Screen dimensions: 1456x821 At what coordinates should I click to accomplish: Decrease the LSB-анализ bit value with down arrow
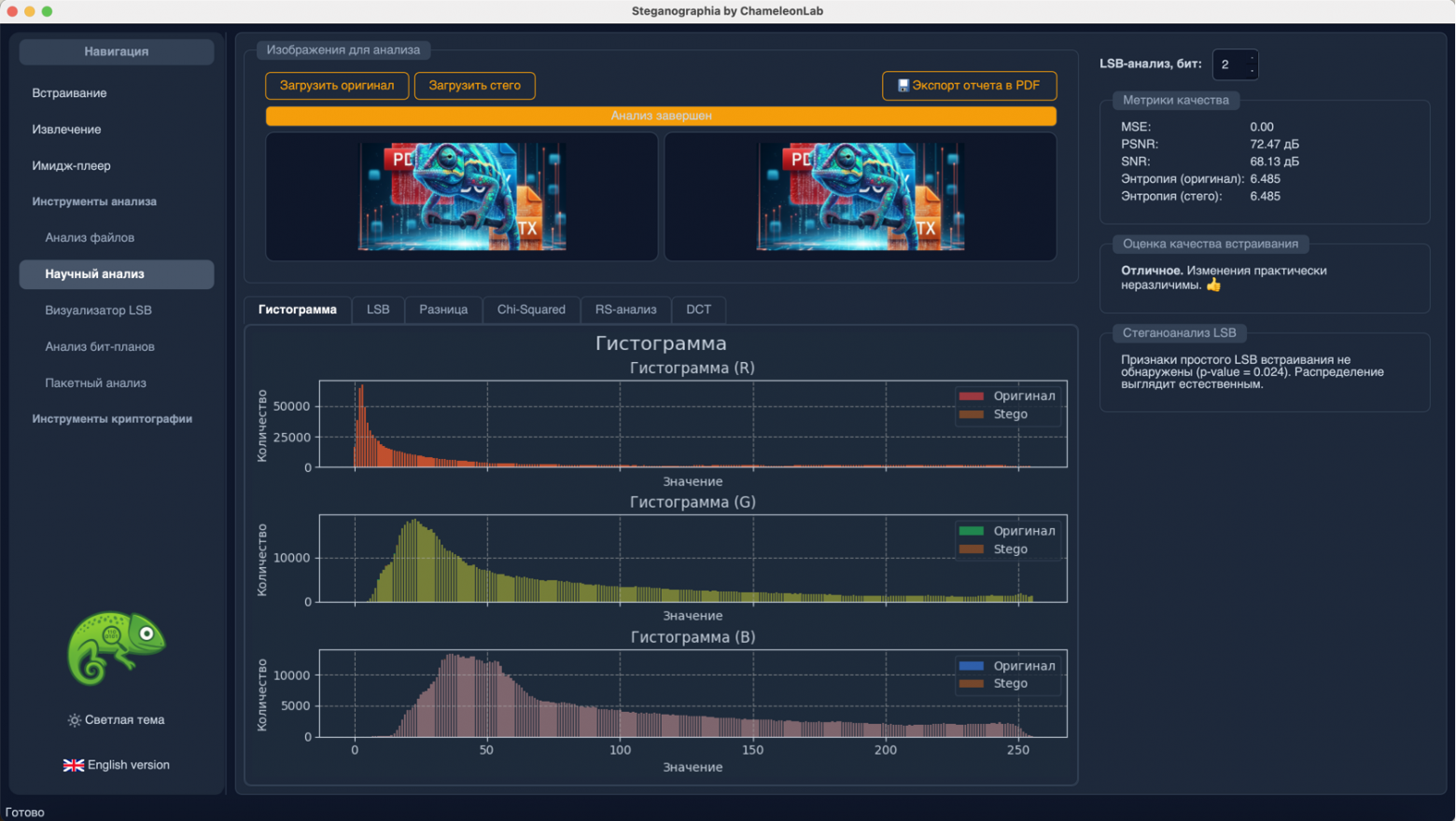click(x=1252, y=71)
